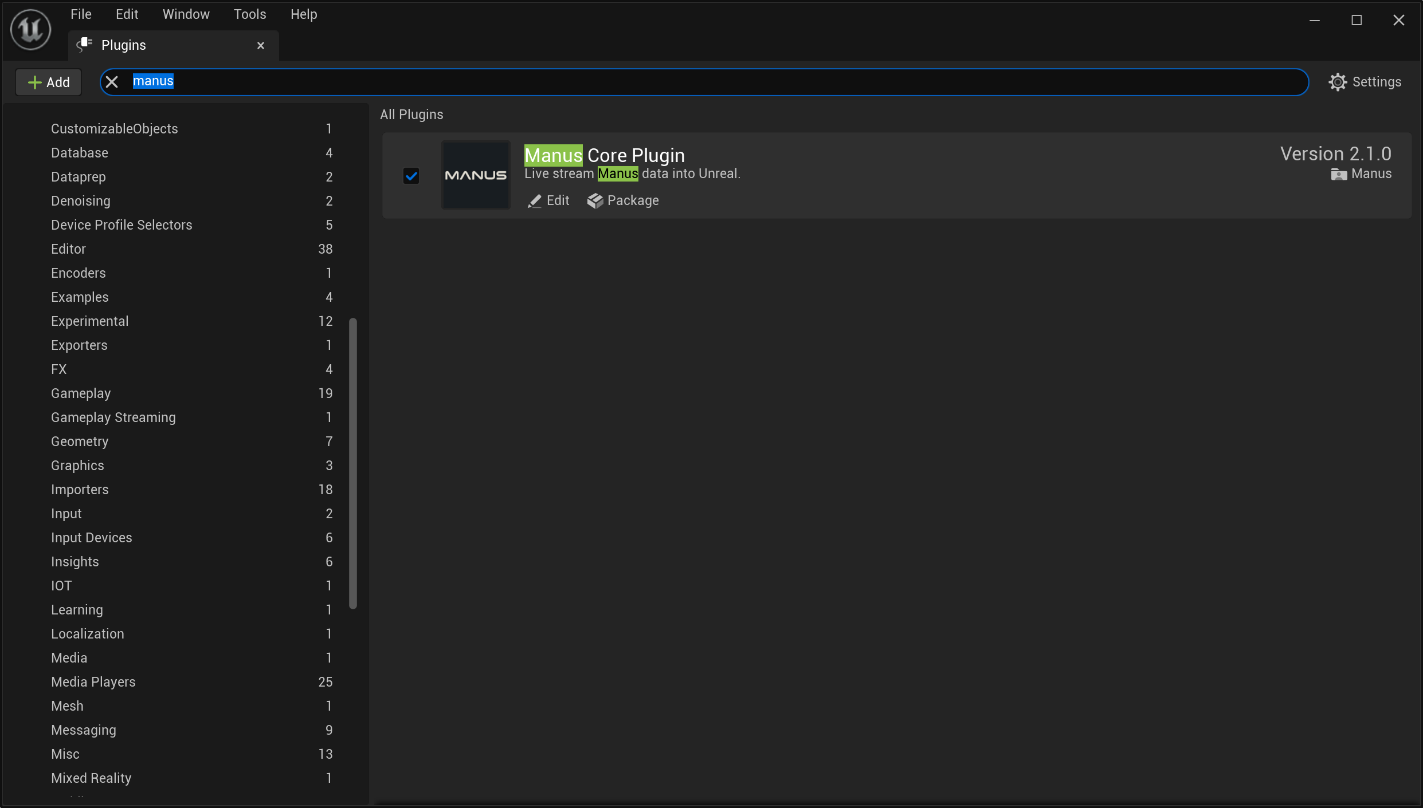Image resolution: width=1423 pixels, height=808 pixels.
Task: Select the Editor category
Action: click(69, 249)
